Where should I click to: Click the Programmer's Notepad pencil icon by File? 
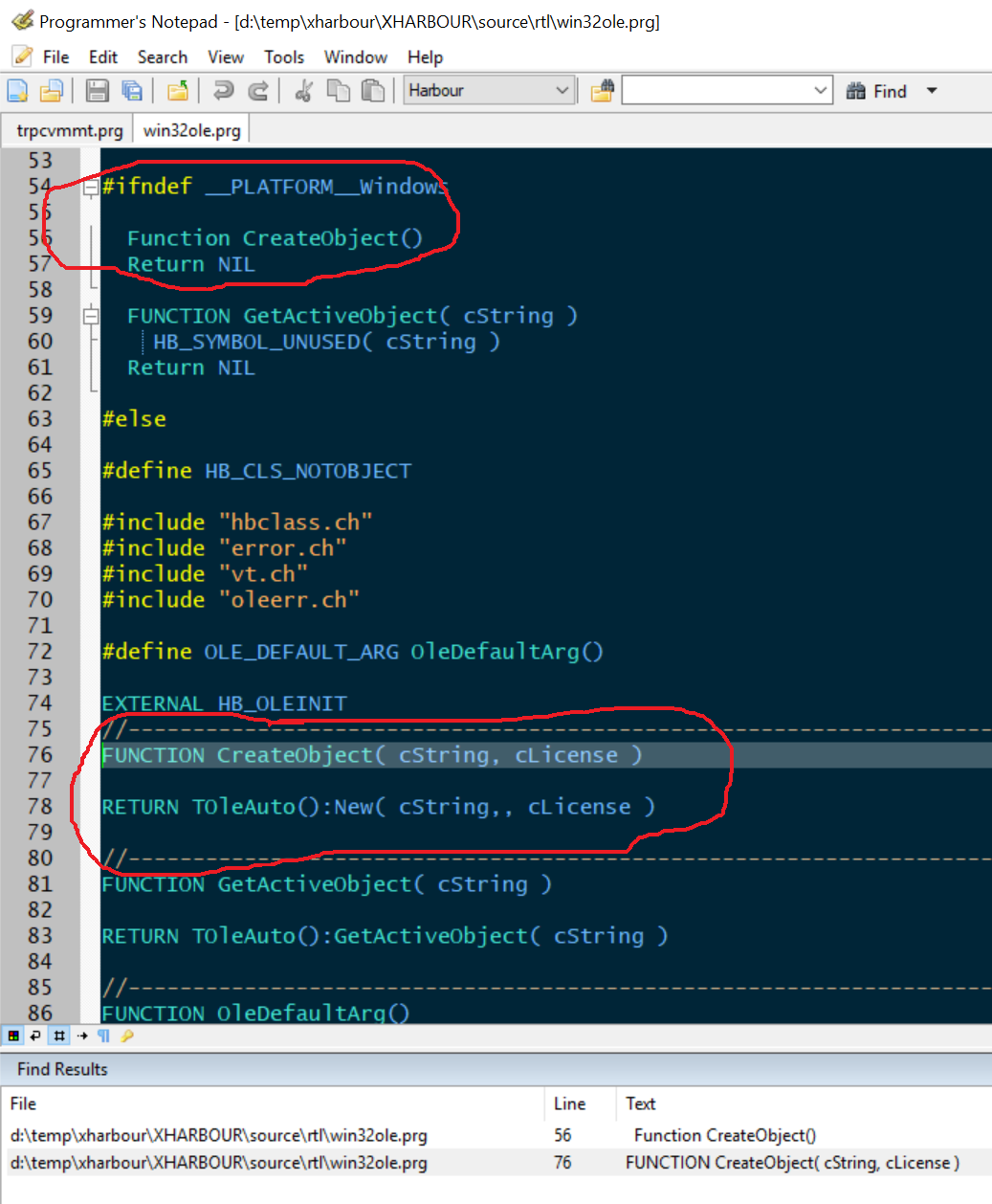[x=23, y=56]
